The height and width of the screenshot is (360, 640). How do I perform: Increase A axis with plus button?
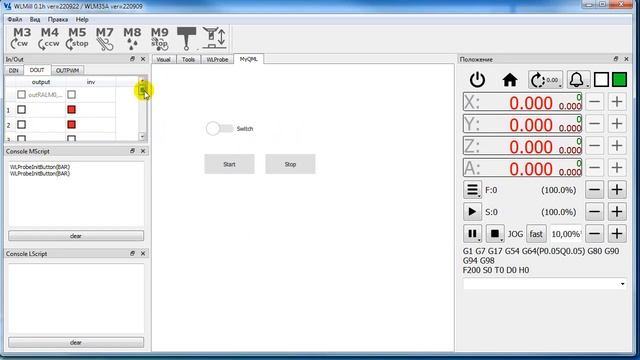(x=617, y=168)
